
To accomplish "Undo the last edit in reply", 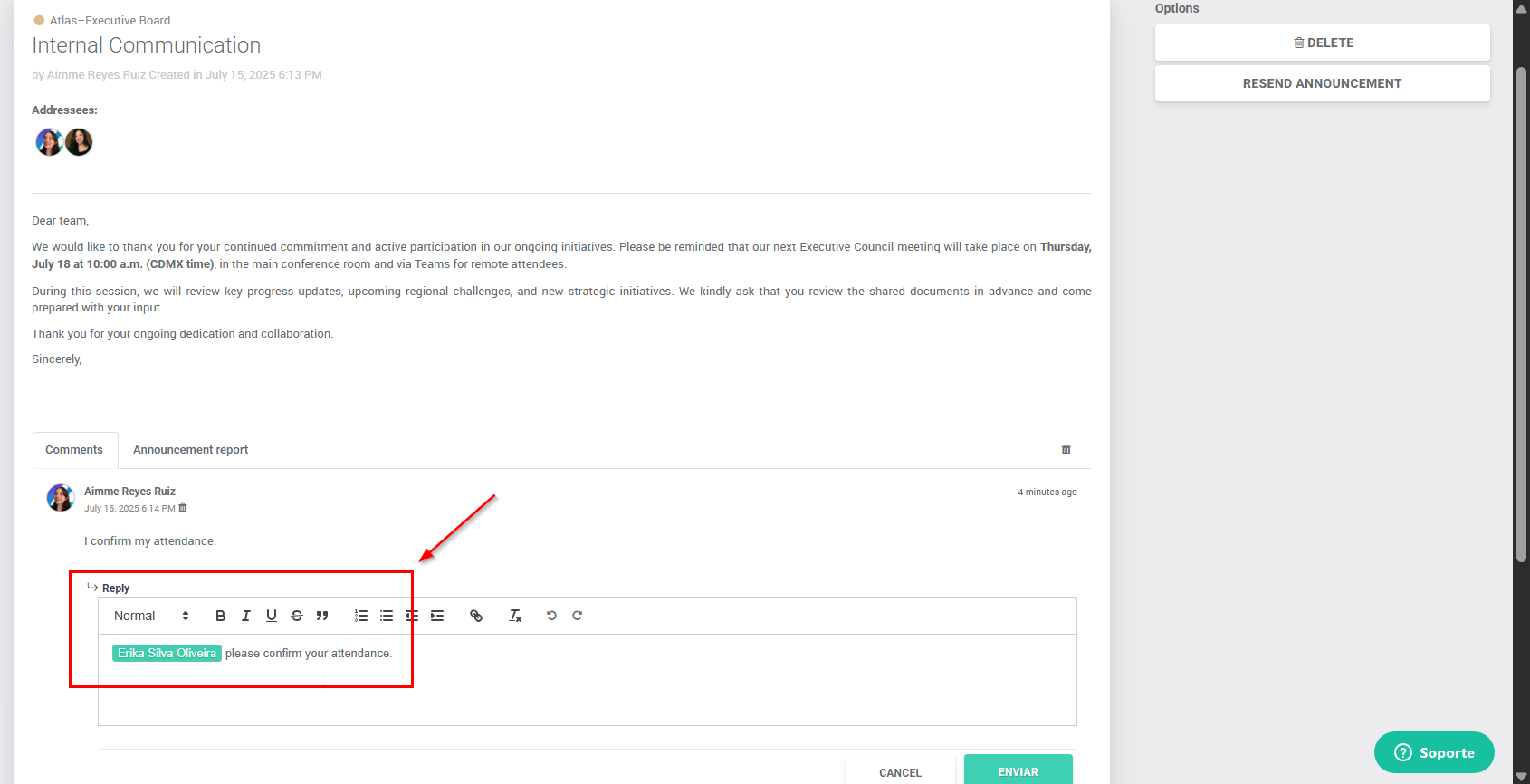I will (551, 616).
